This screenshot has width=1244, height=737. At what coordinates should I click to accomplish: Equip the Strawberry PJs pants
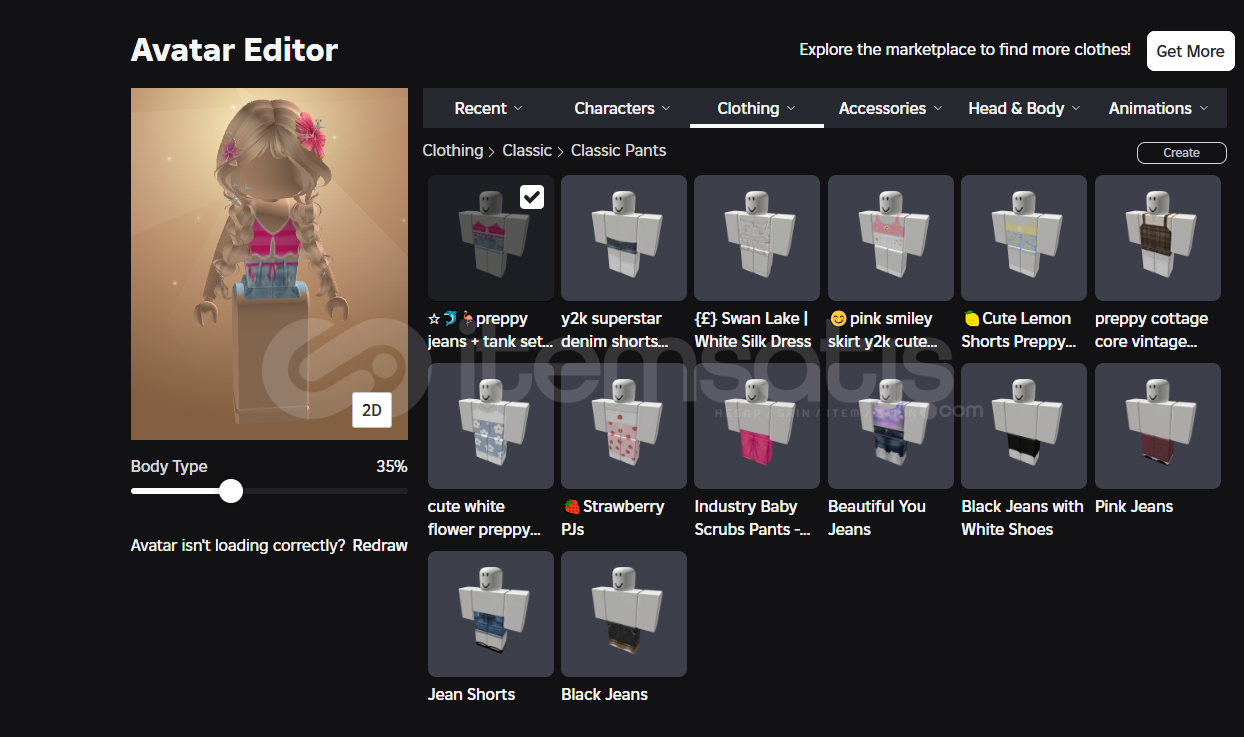coord(623,426)
